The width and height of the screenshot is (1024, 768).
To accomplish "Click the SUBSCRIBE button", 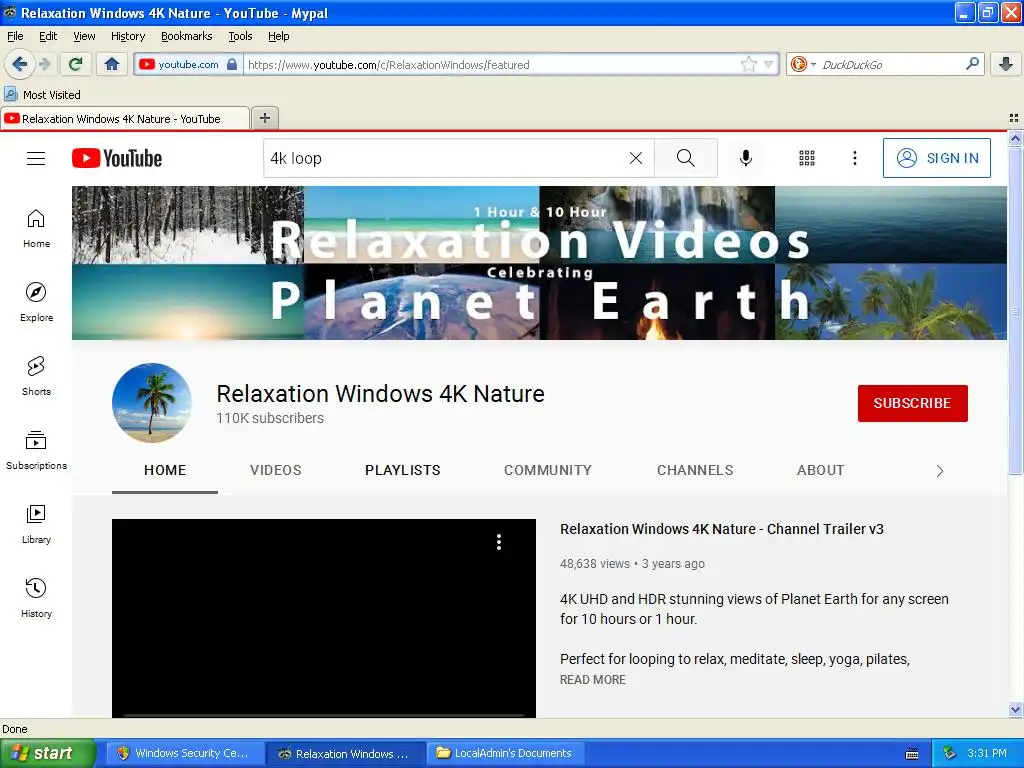I will coord(912,403).
